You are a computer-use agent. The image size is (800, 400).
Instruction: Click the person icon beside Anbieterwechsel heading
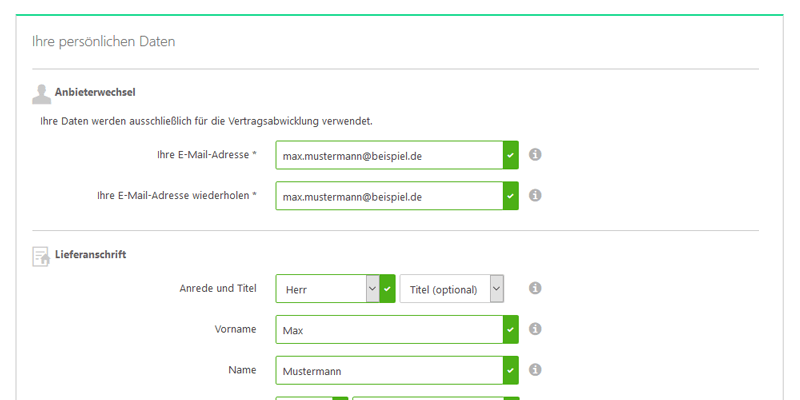41,94
